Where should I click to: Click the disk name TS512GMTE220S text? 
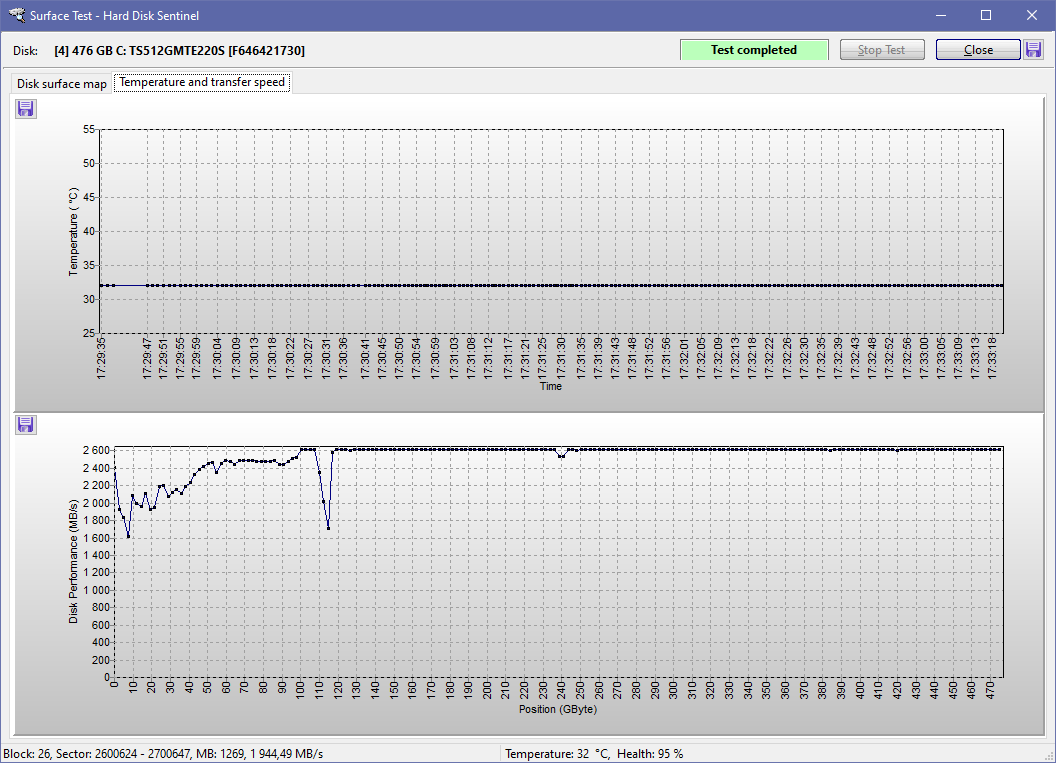[x=177, y=51]
